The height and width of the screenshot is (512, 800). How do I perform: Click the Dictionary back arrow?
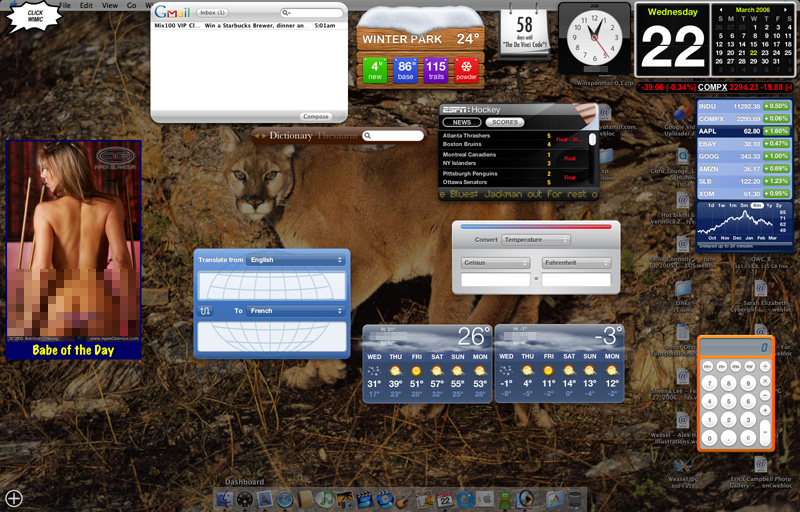[x=258, y=136]
